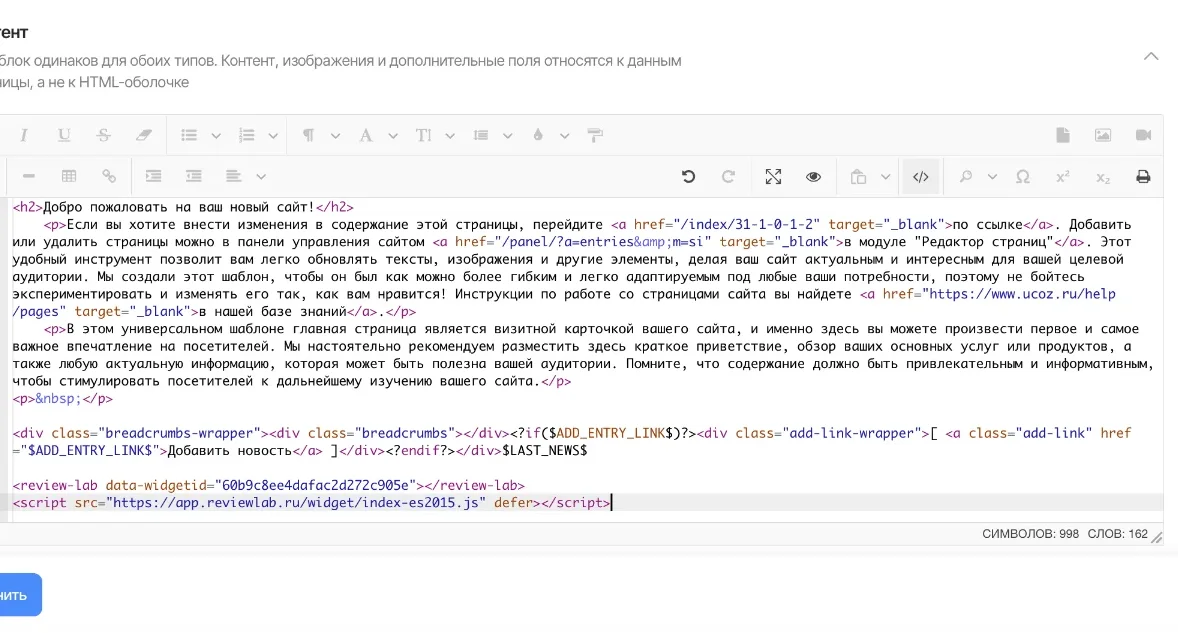Increase the paragraph indent
Screen dimensions: 1178x633
pos(153,176)
